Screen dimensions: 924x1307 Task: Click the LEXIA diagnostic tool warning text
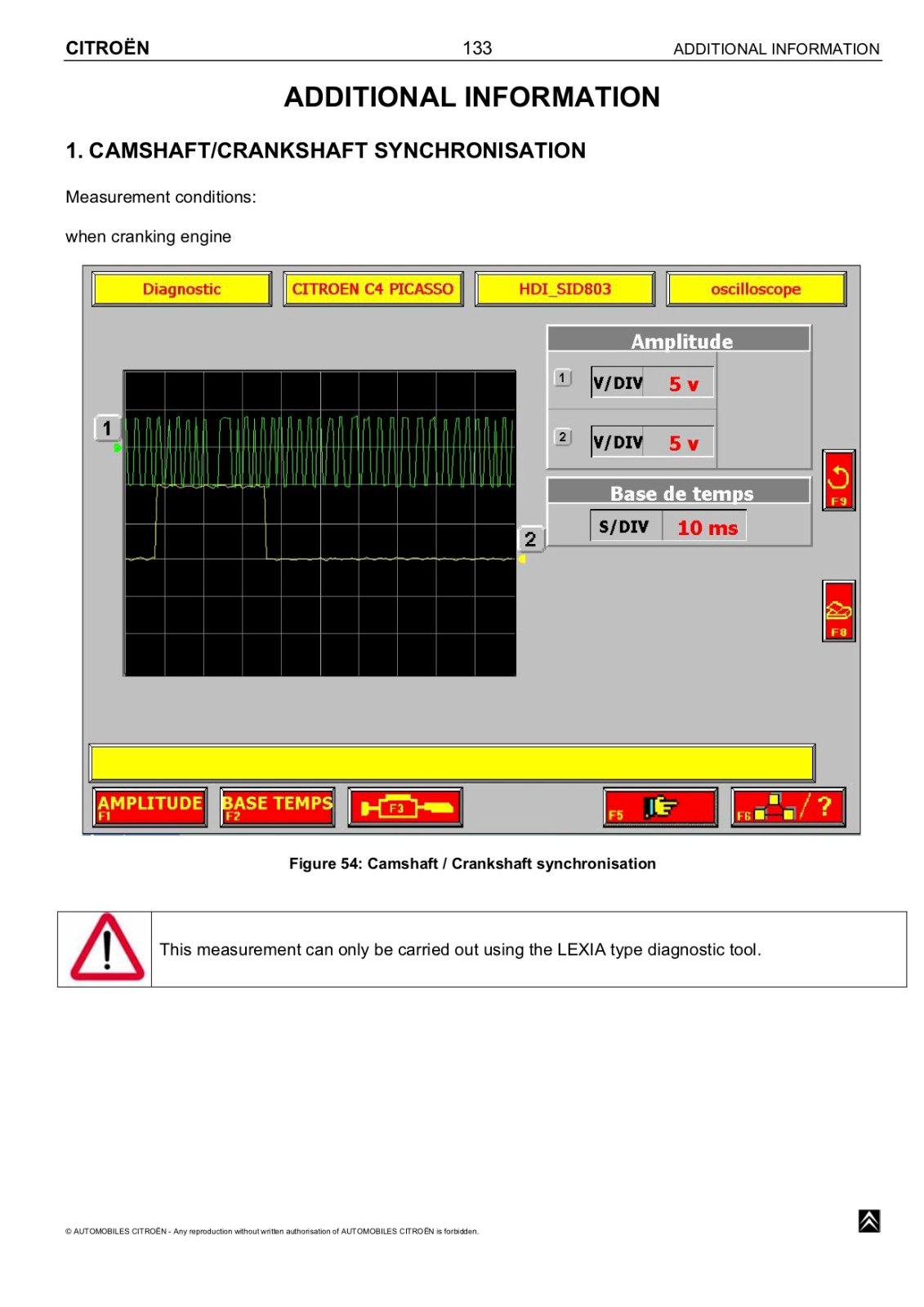click(x=460, y=949)
